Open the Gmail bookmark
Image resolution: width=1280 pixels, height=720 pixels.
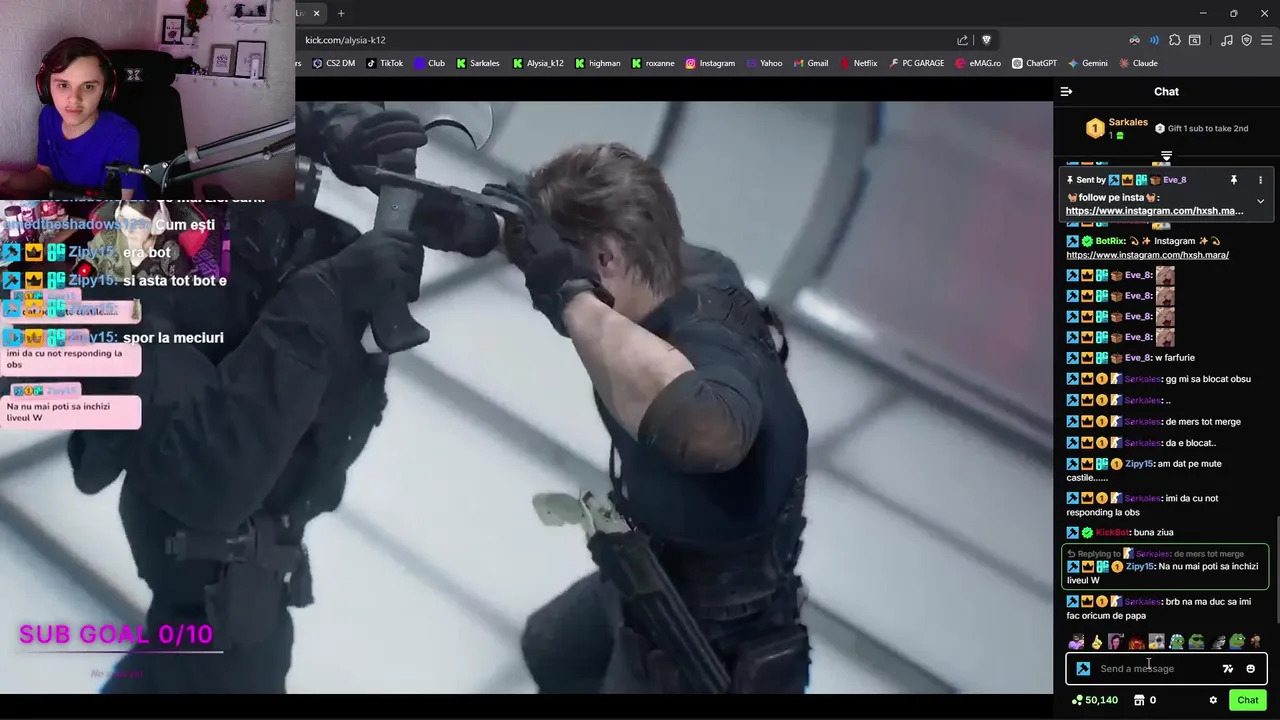click(x=811, y=63)
